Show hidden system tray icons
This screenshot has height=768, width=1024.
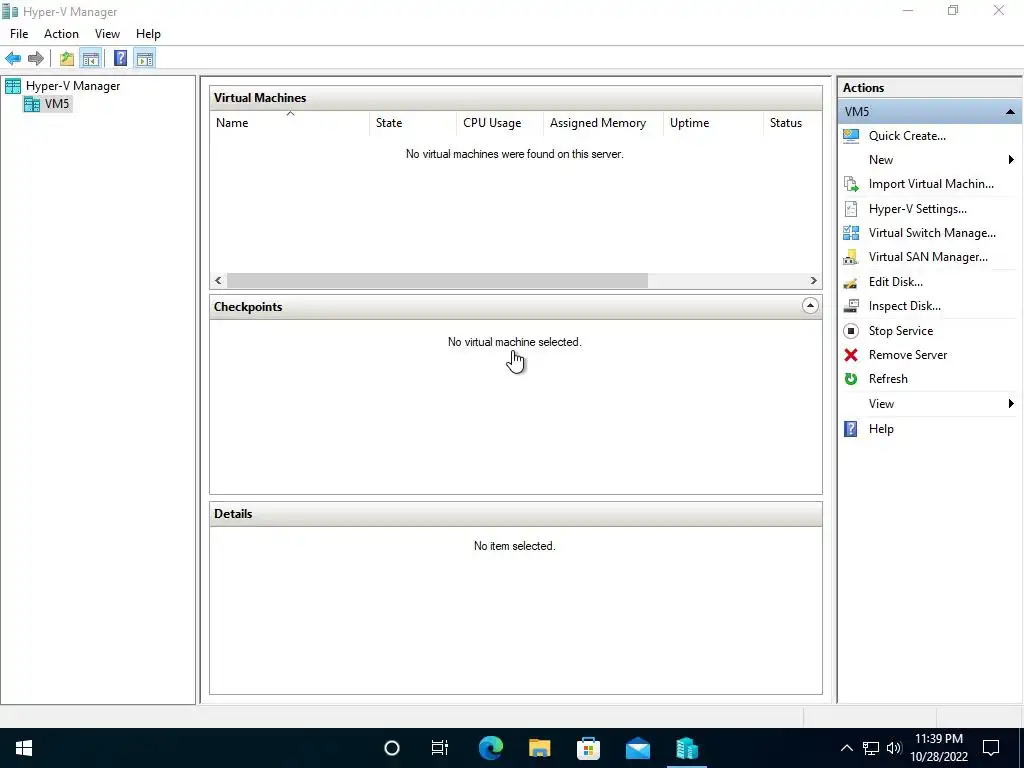tap(846, 748)
